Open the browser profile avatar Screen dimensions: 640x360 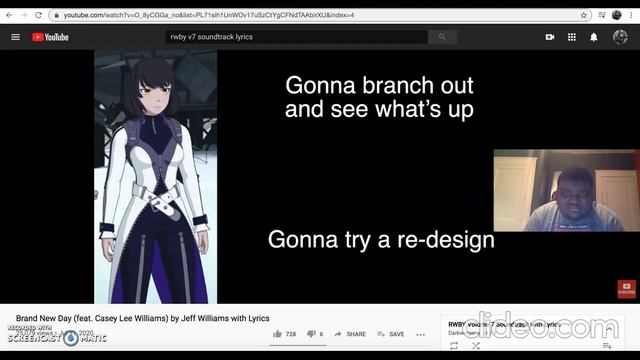(x=617, y=15)
